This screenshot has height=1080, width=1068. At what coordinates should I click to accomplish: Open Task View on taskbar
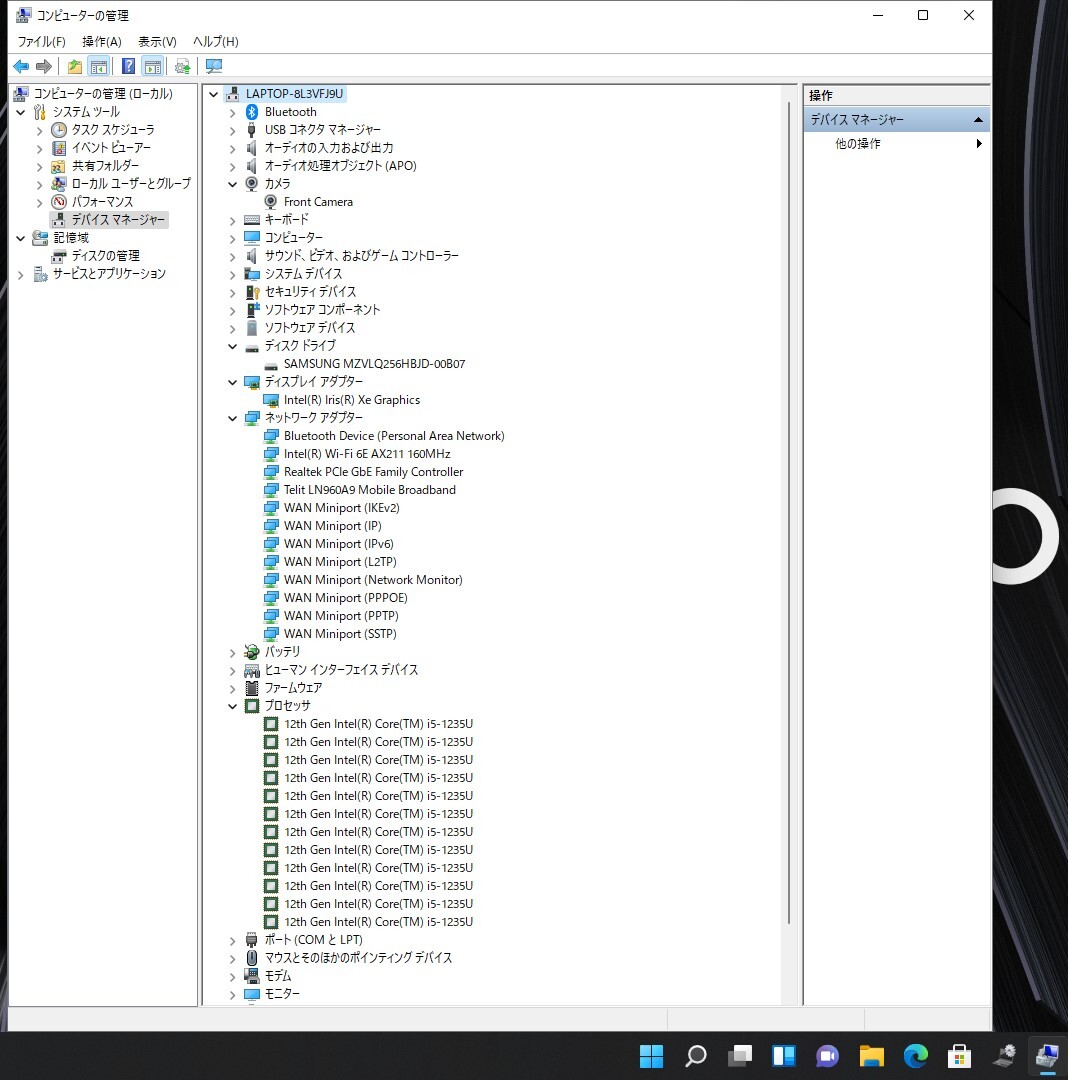(740, 1055)
